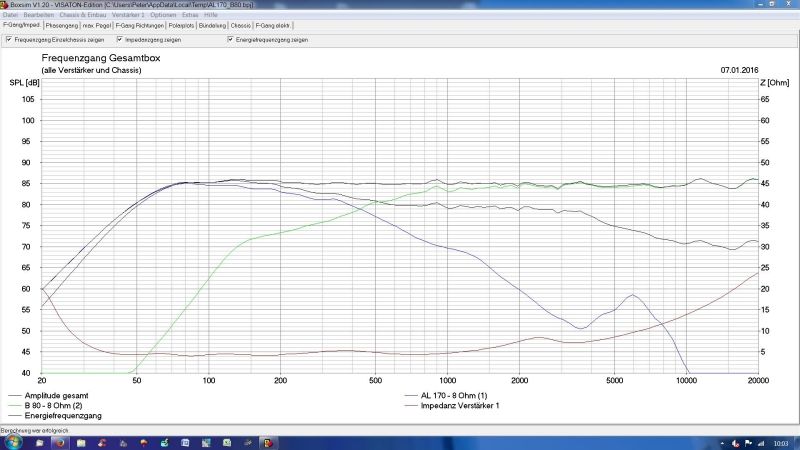
Task: Switch to the Phasengang tab
Action: [61, 25]
